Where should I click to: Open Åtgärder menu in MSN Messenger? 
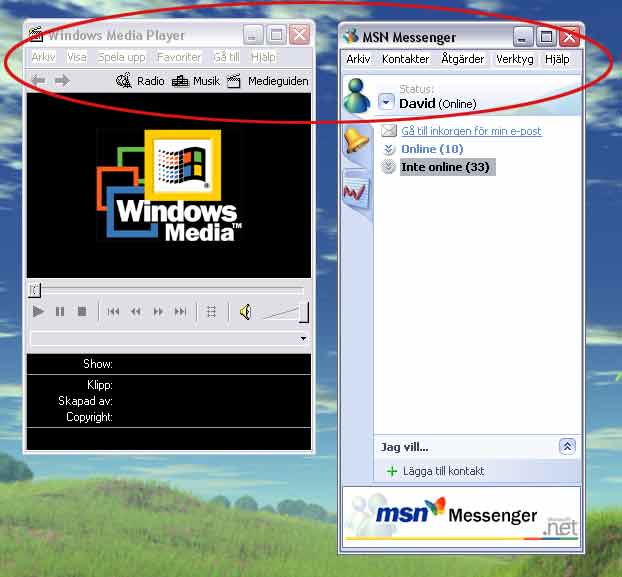463,59
